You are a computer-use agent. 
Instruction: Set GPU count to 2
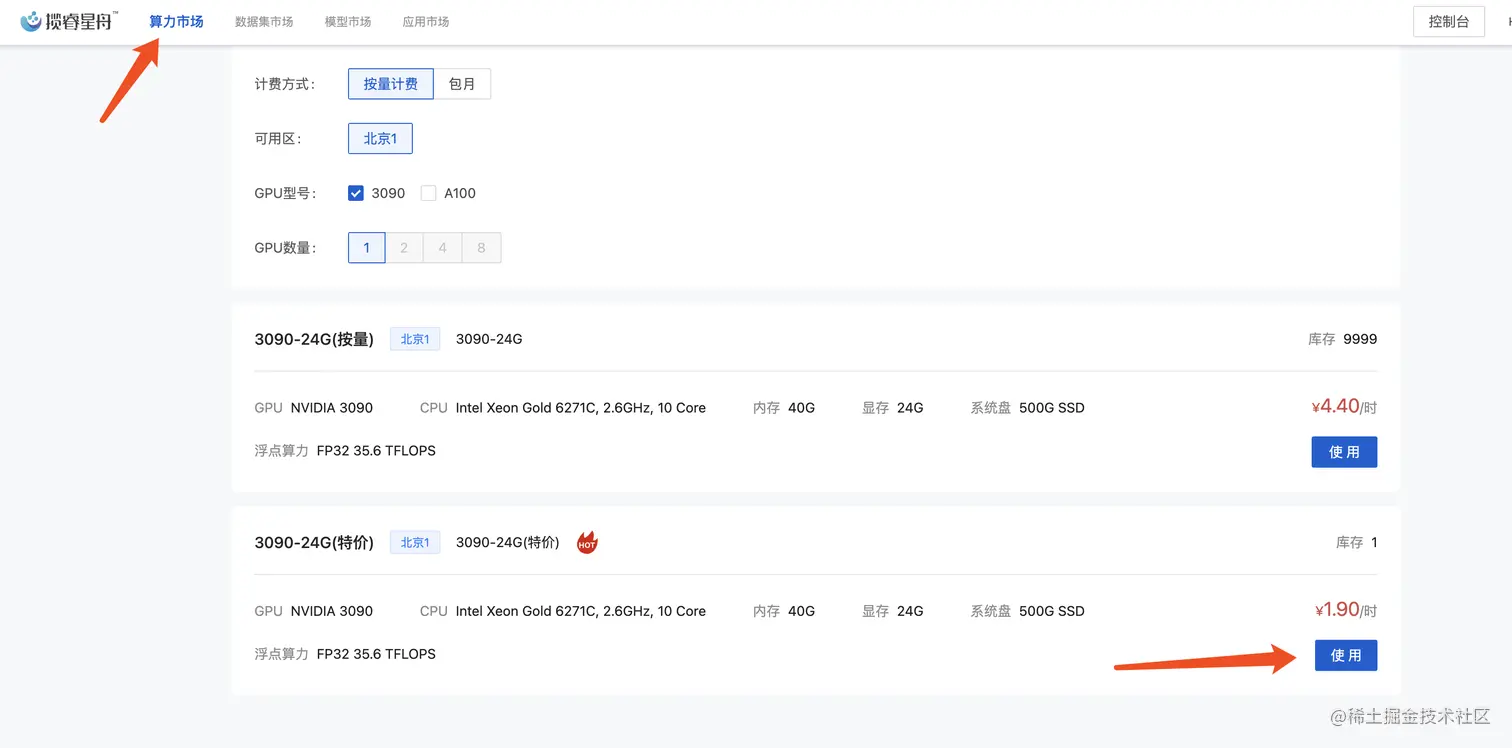pos(404,247)
